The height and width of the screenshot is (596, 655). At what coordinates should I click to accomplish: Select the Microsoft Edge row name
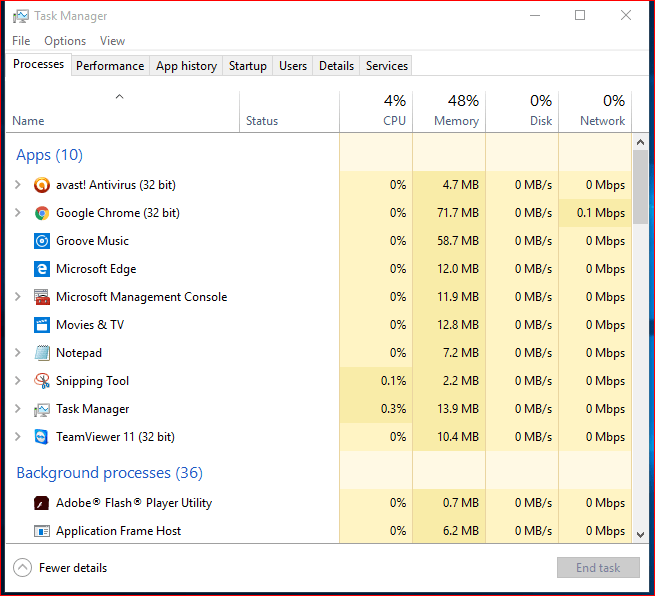pos(96,269)
